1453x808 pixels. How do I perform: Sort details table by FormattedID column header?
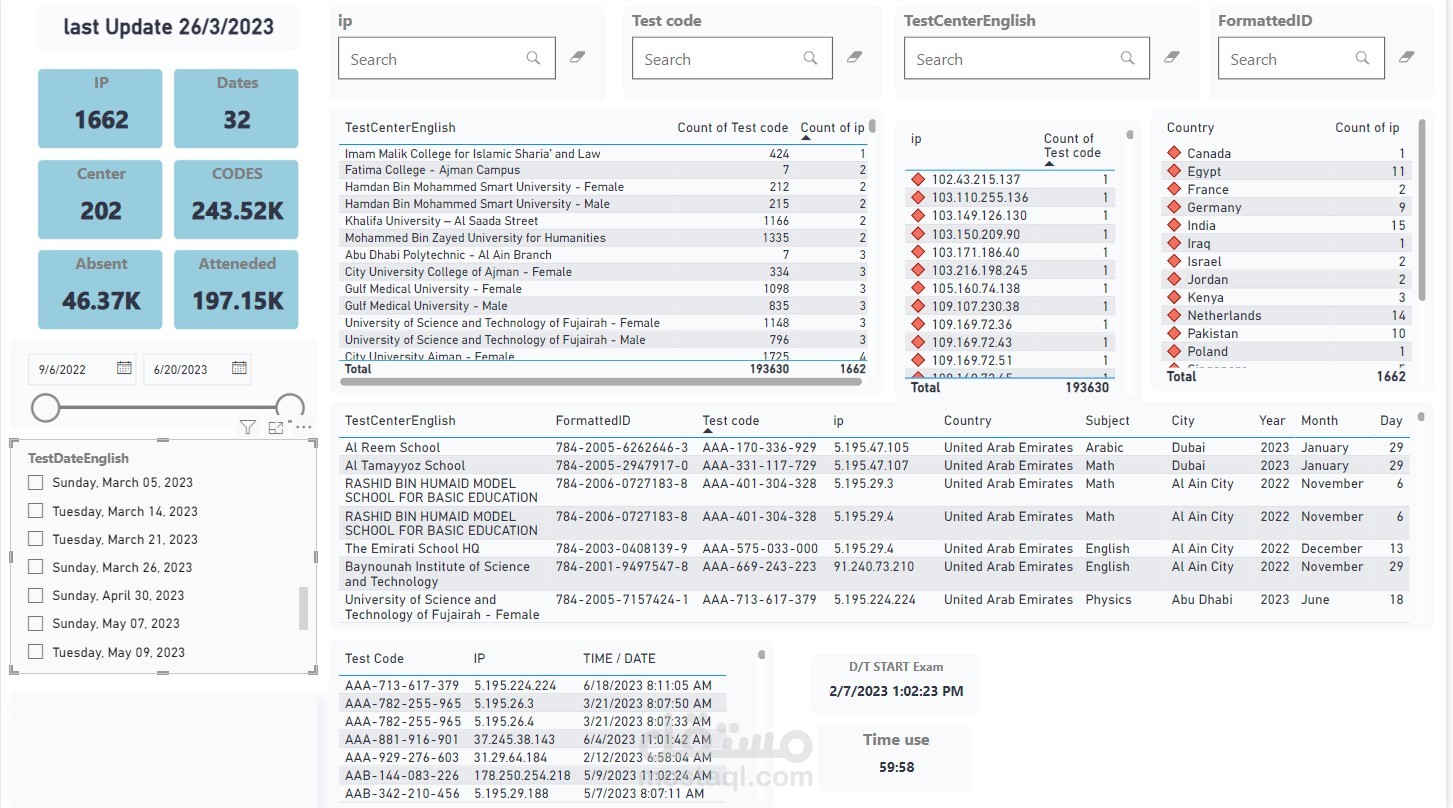click(x=593, y=421)
